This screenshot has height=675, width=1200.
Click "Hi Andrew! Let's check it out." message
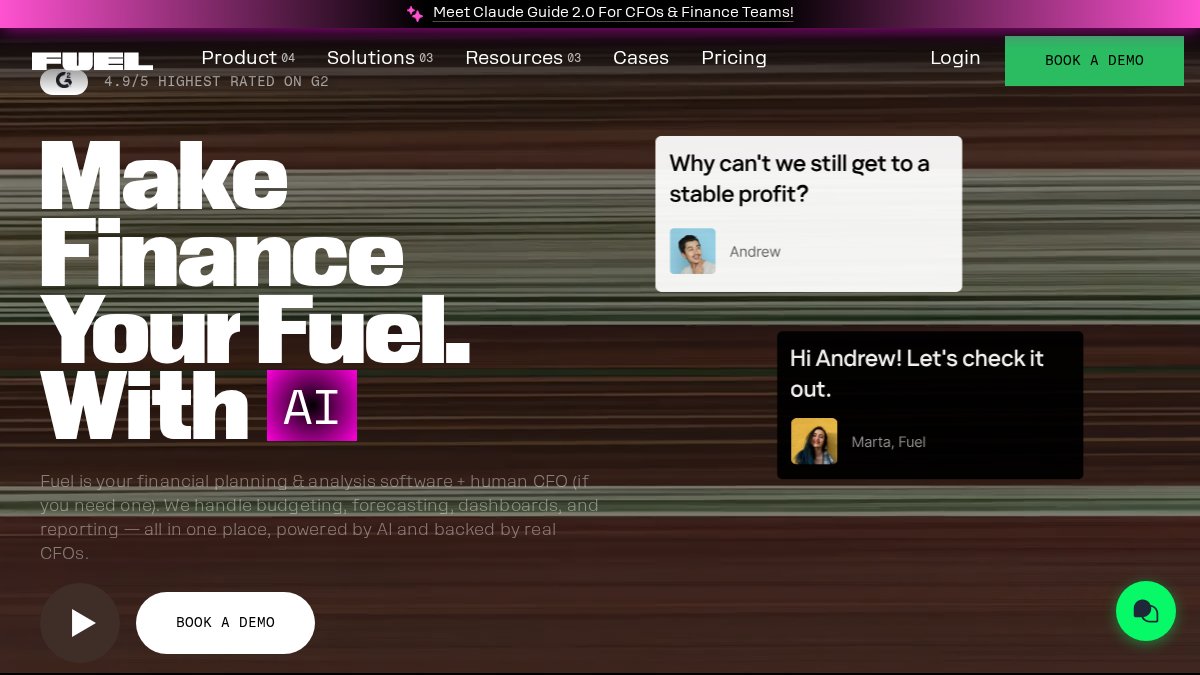click(x=917, y=373)
